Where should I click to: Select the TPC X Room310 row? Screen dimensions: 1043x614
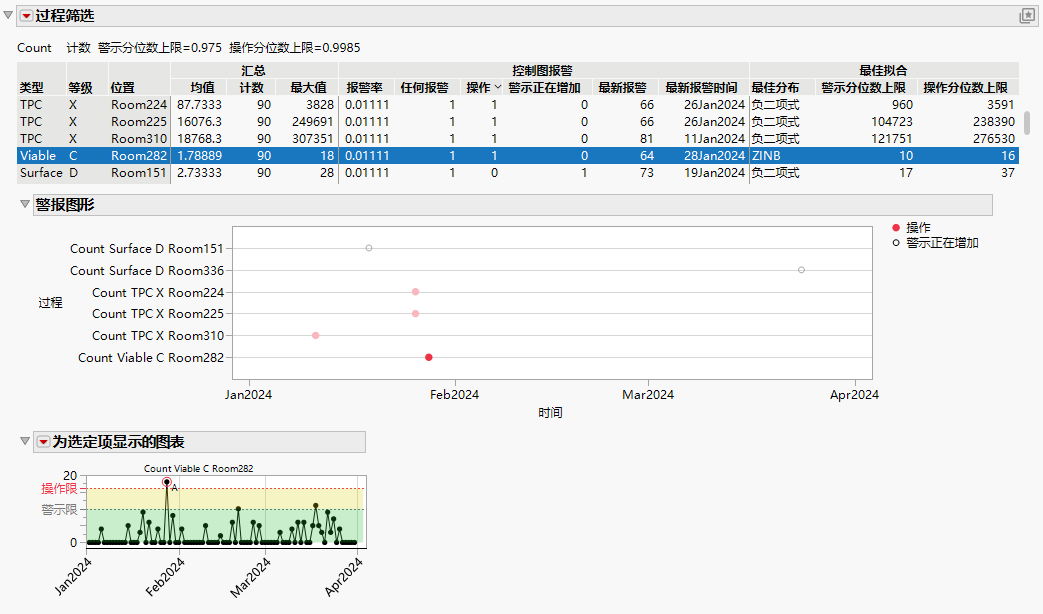[518, 139]
